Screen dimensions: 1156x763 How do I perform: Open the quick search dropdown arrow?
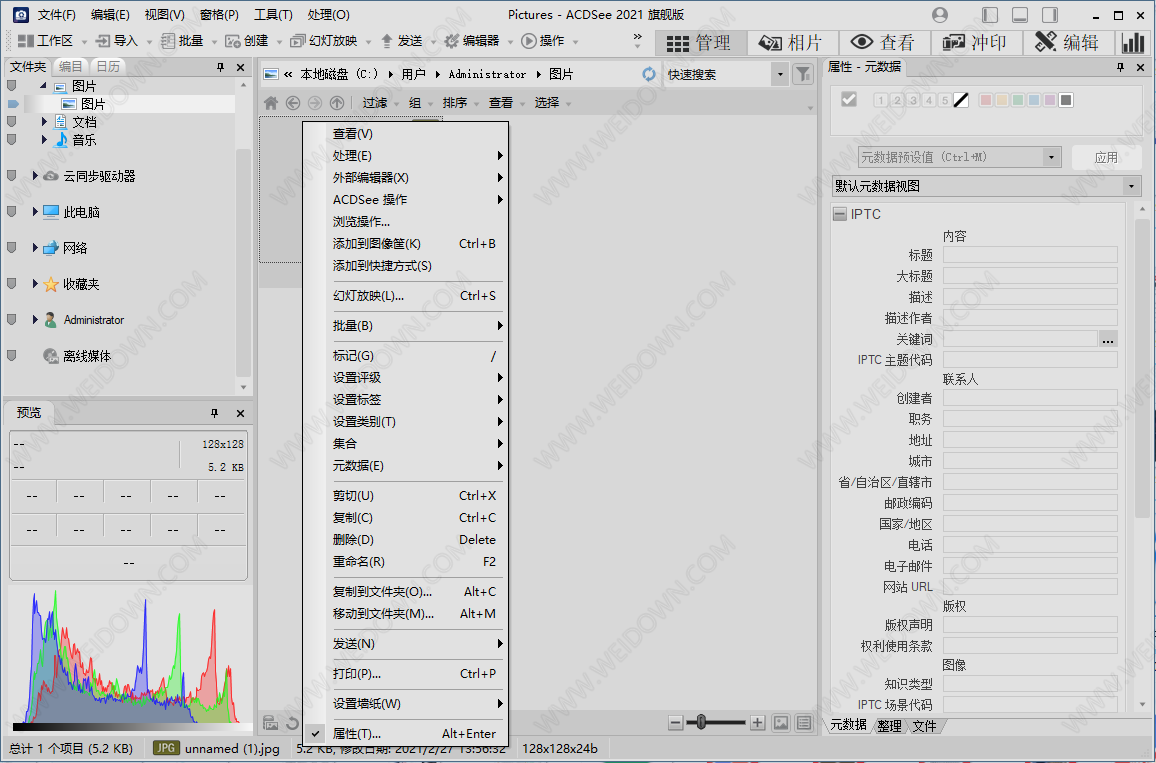coord(780,74)
